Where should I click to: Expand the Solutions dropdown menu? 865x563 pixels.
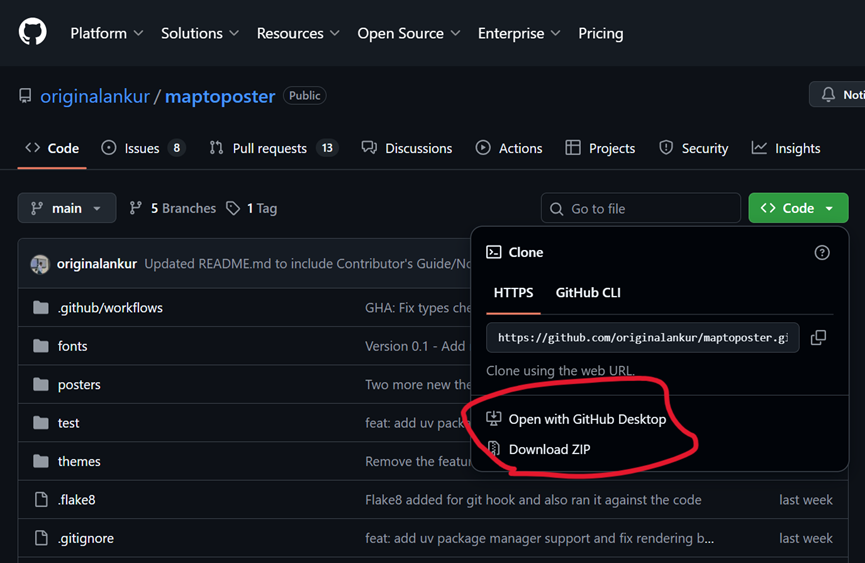pos(200,33)
